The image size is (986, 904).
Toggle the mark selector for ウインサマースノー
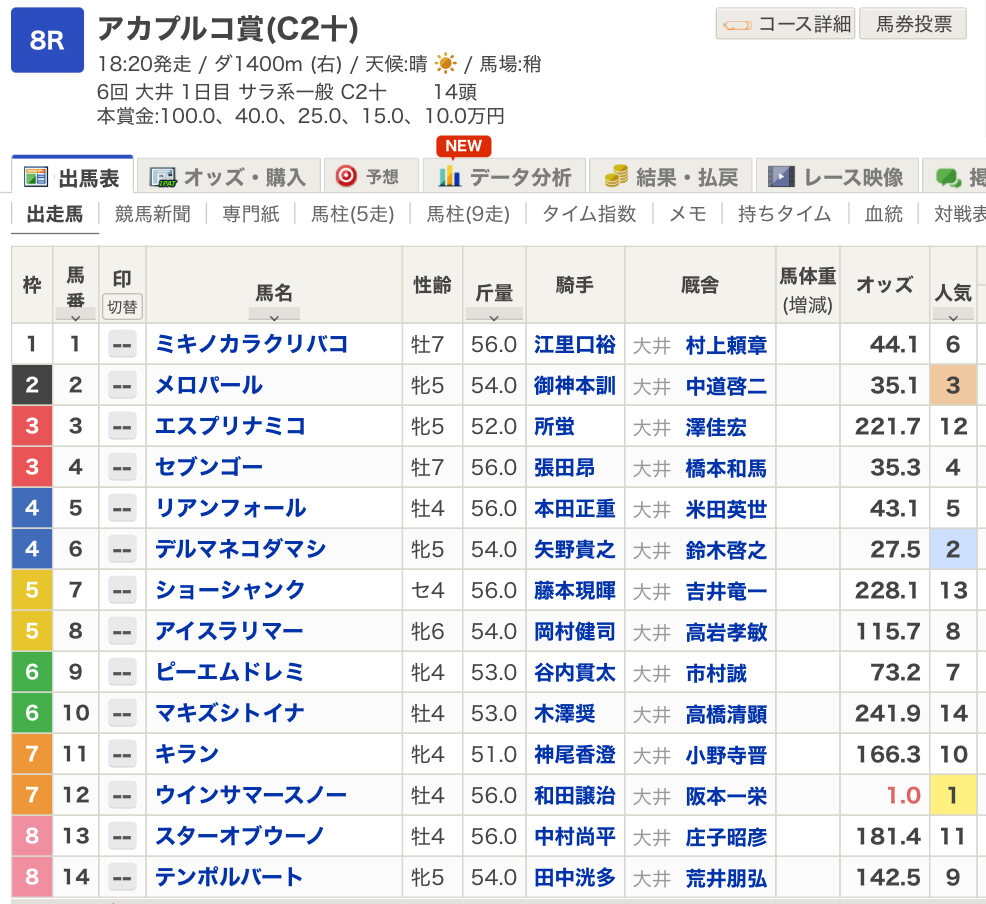(x=122, y=796)
